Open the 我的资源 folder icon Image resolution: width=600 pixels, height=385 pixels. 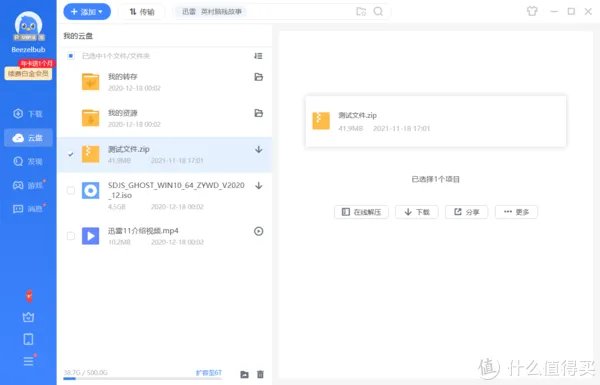tap(90, 118)
